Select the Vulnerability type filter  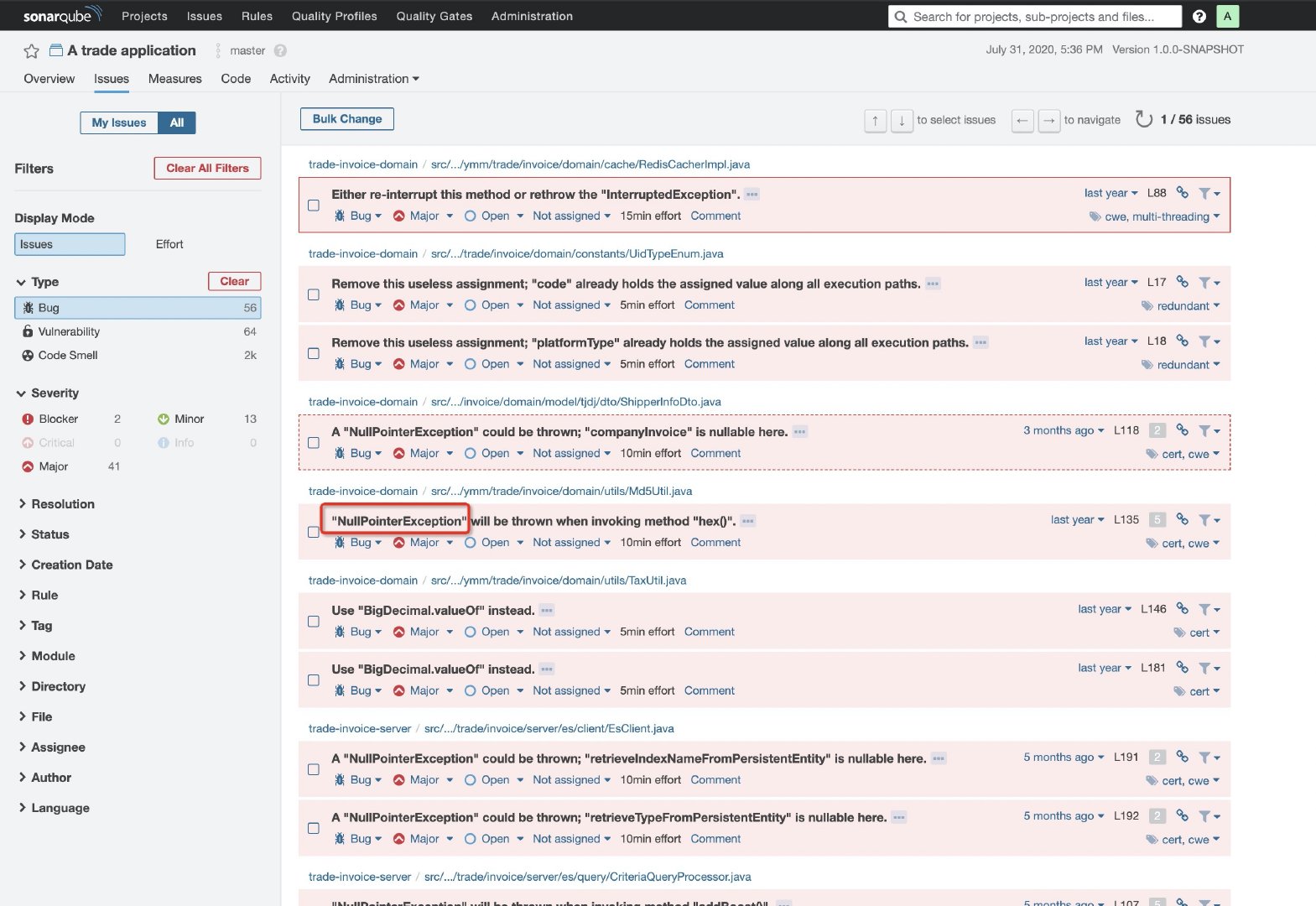point(138,331)
